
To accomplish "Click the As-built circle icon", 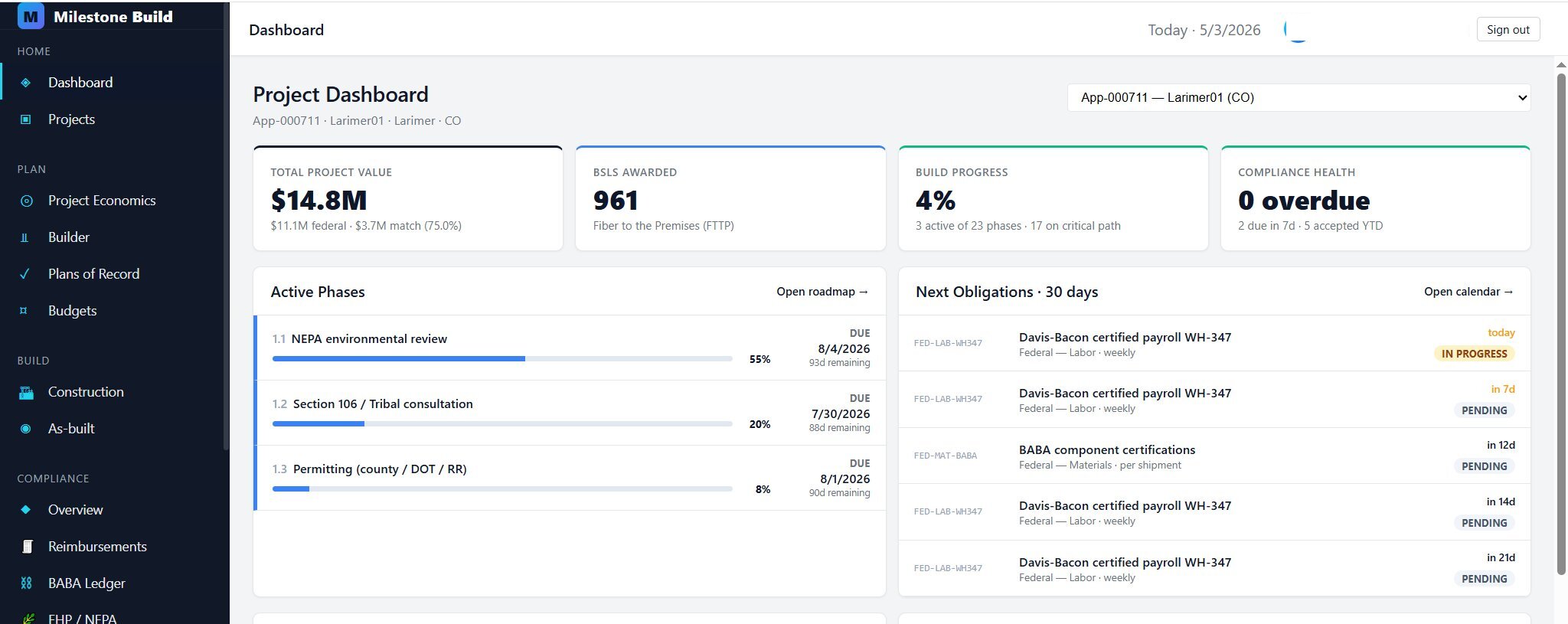I will (25, 429).
